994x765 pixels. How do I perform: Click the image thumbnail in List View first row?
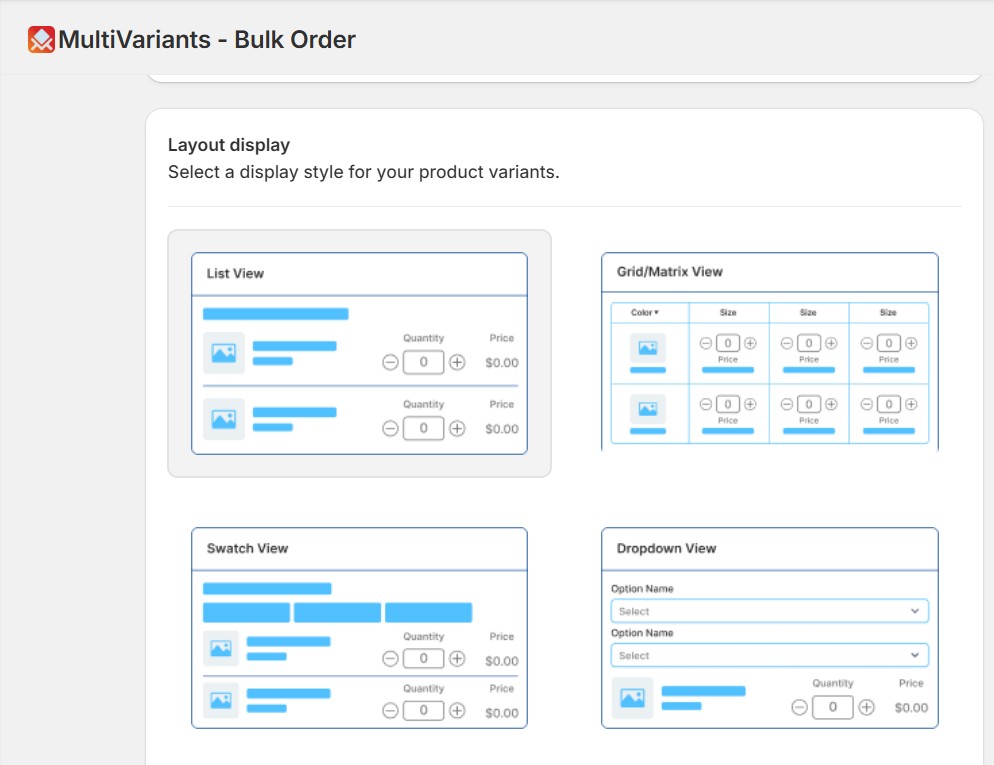tap(222, 352)
